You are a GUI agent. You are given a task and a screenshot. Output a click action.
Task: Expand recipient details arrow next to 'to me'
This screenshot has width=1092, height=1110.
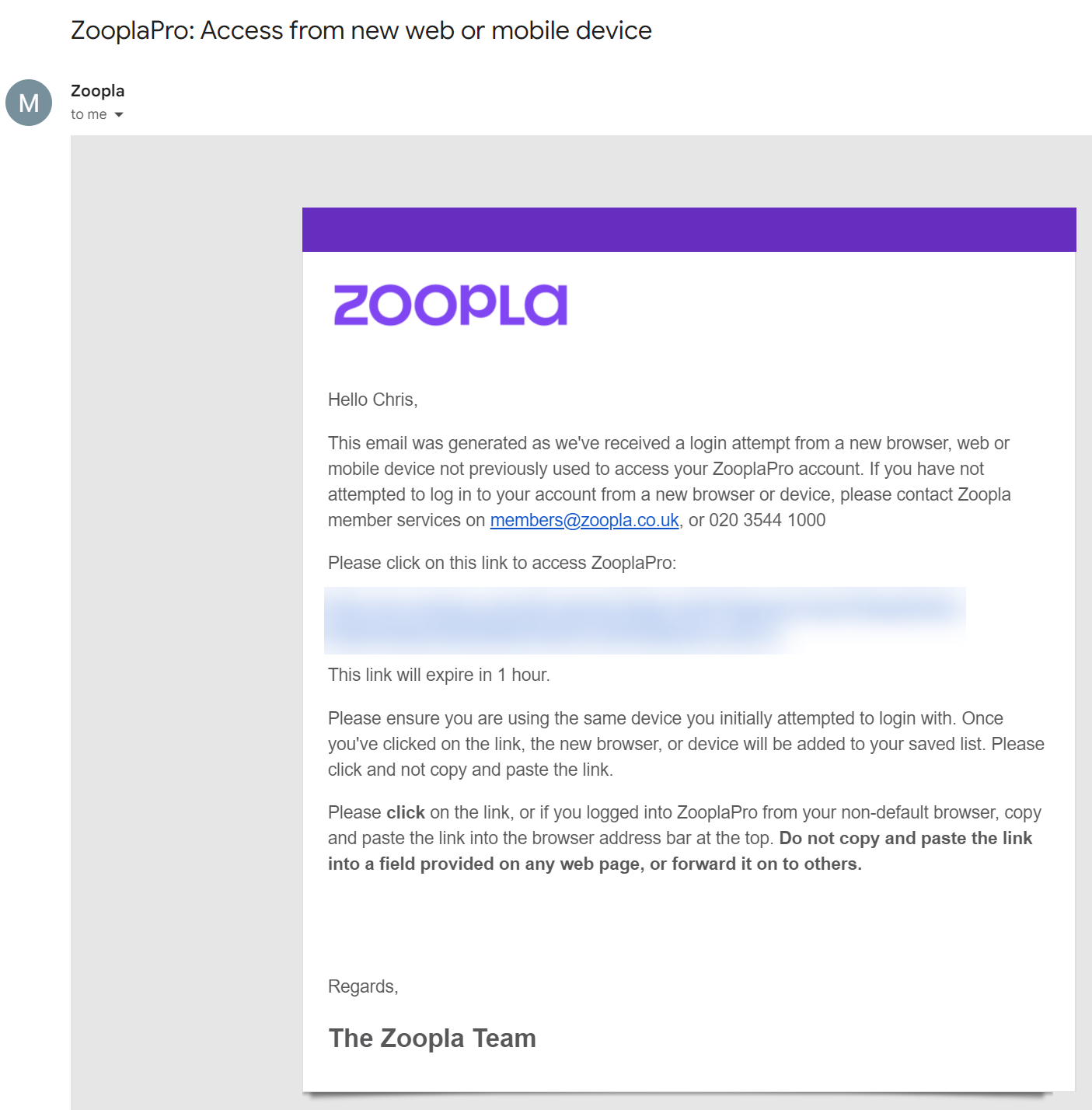pyautogui.click(x=119, y=115)
